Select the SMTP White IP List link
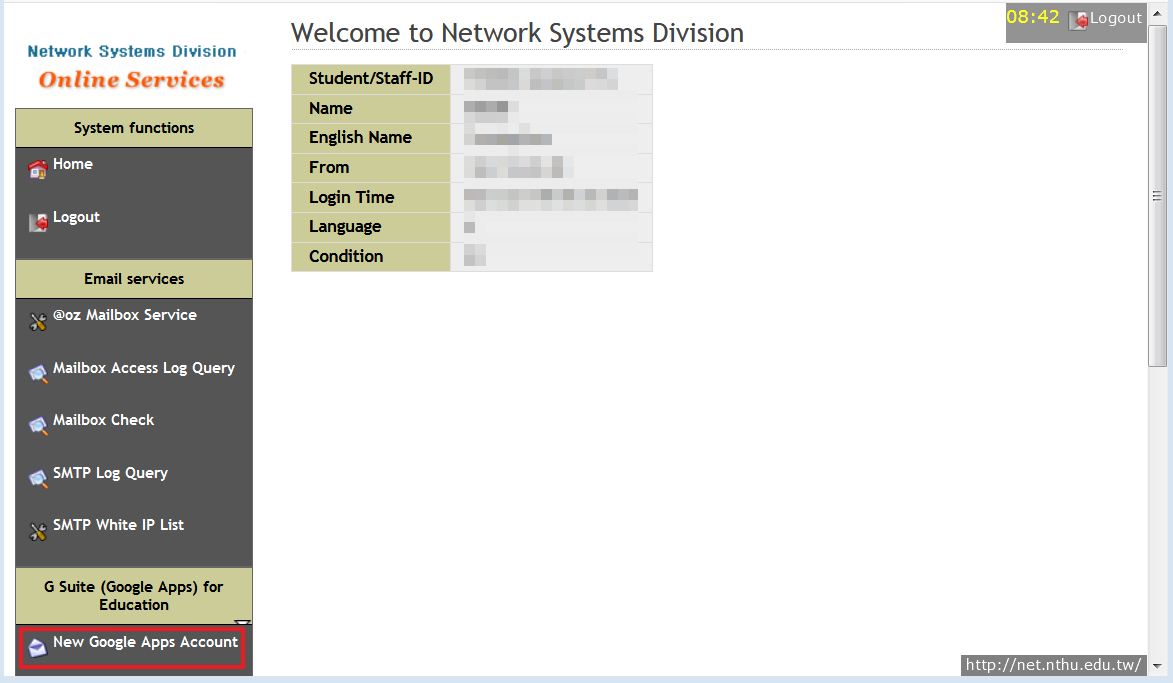 point(118,525)
